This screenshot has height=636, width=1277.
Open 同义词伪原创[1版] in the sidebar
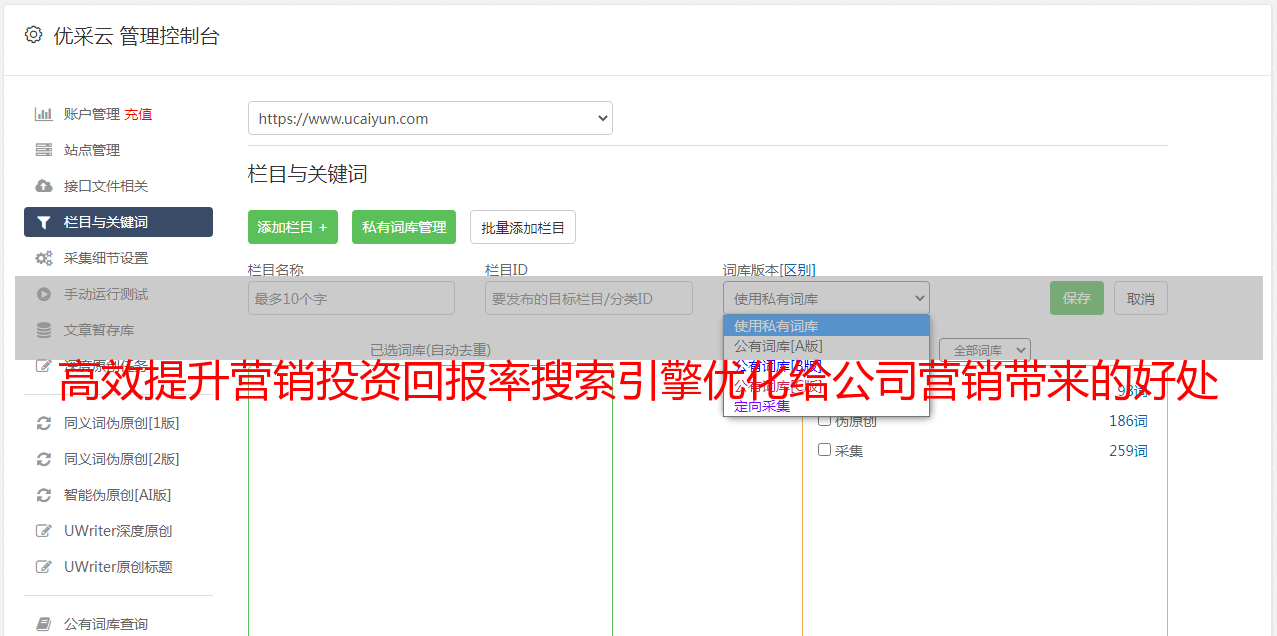coord(122,423)
